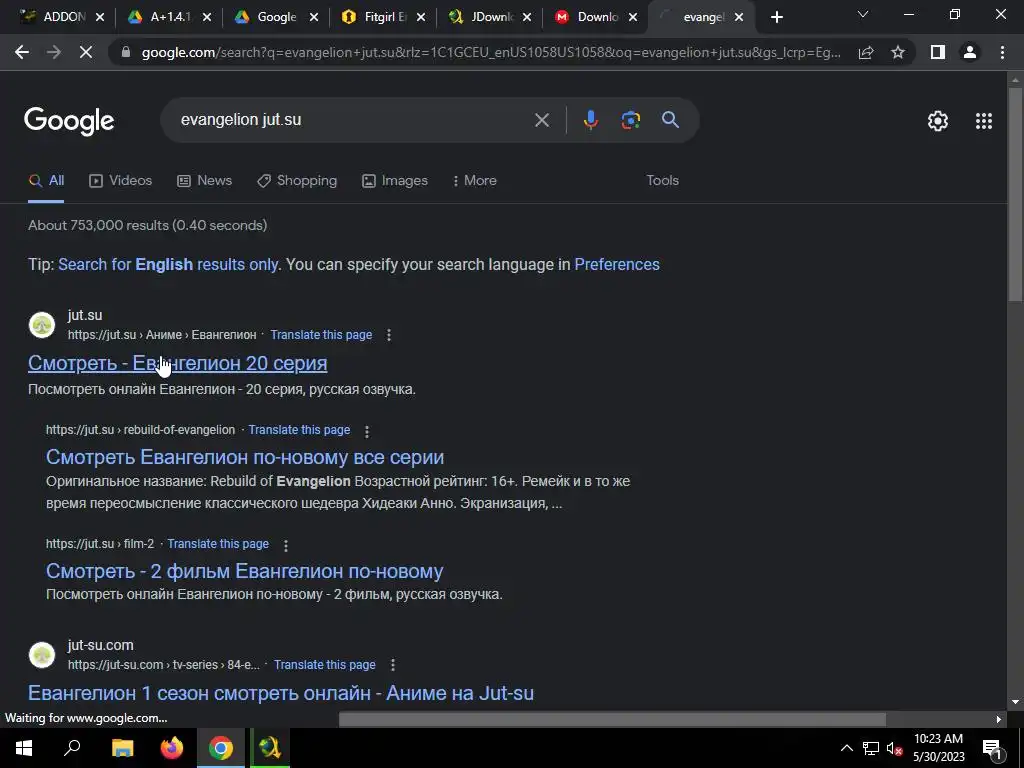Select the Videos search filter
The image size is (1024, 768).
point(121,181)
